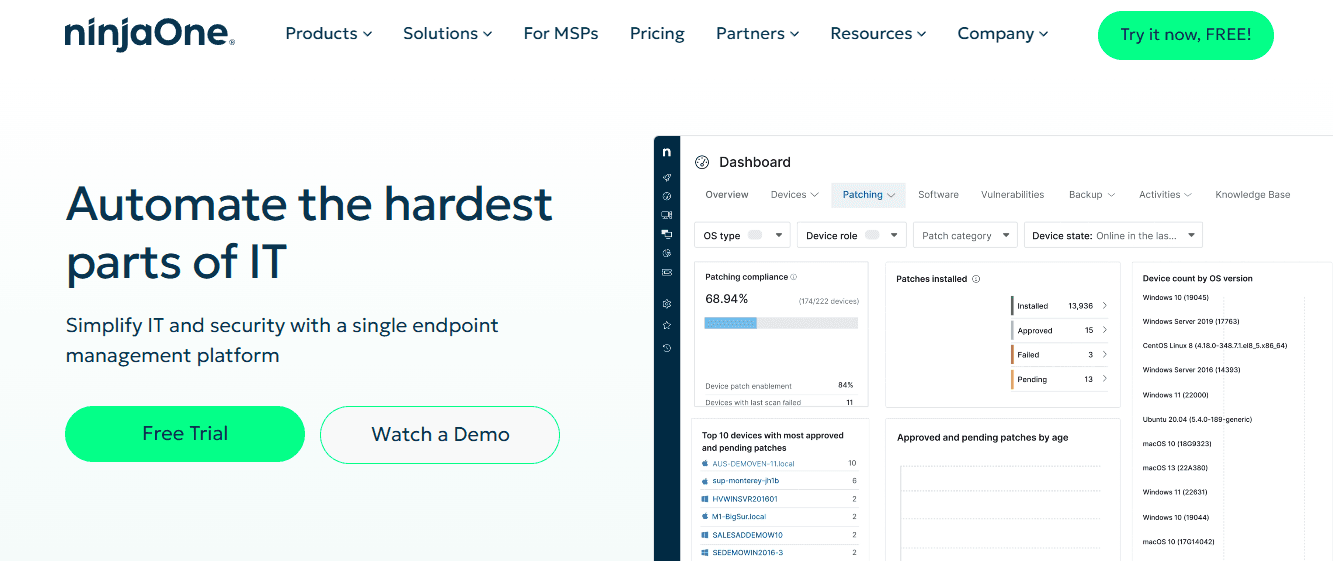Open the single-monitor Devices sidebar icon

667,215
